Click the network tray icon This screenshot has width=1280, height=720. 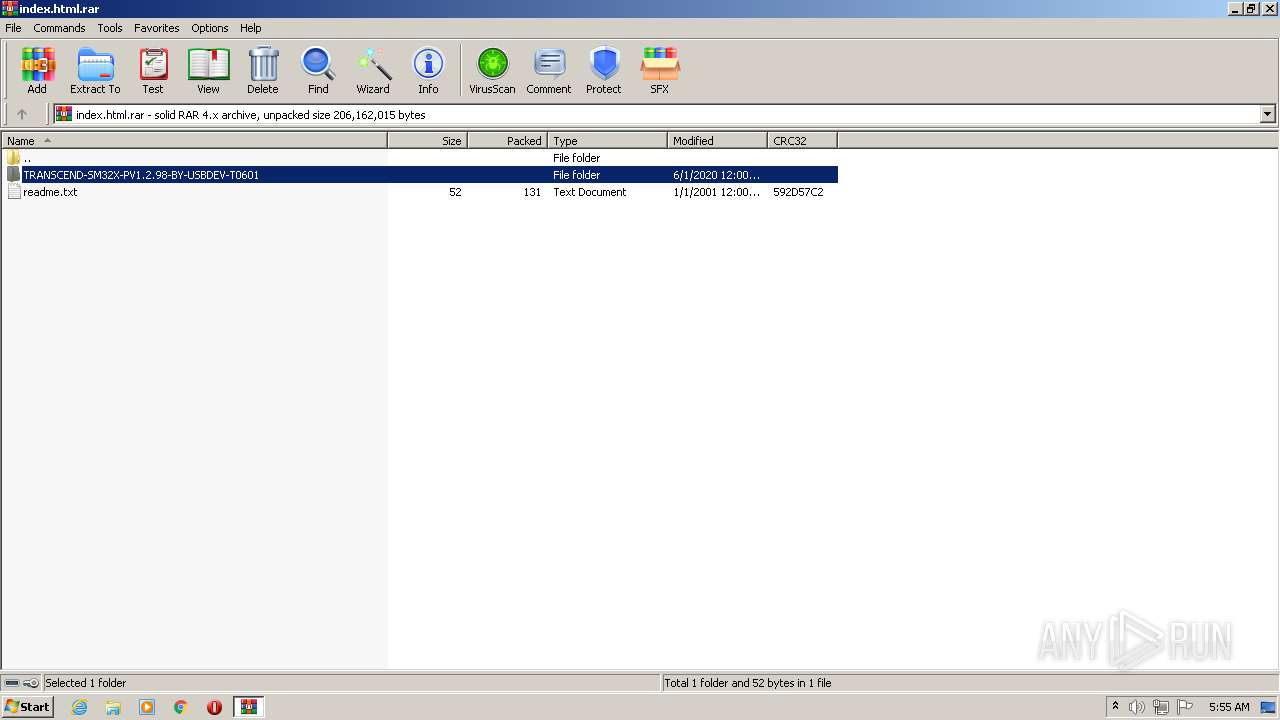pos(1161,707)
